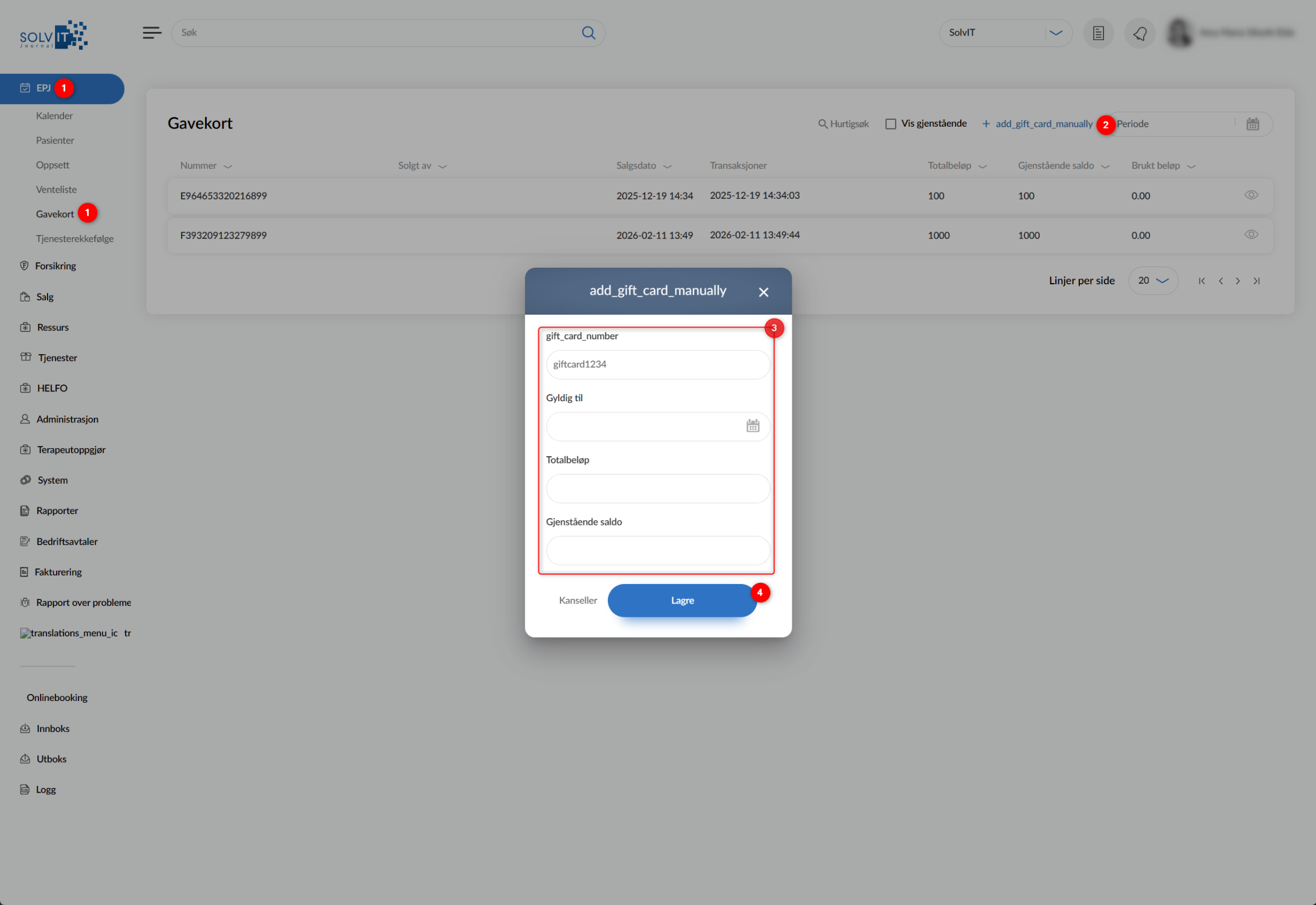View gift card F393209123279899 with the eye icon
Screen dimensions: 1316x905
point(1251,235)
